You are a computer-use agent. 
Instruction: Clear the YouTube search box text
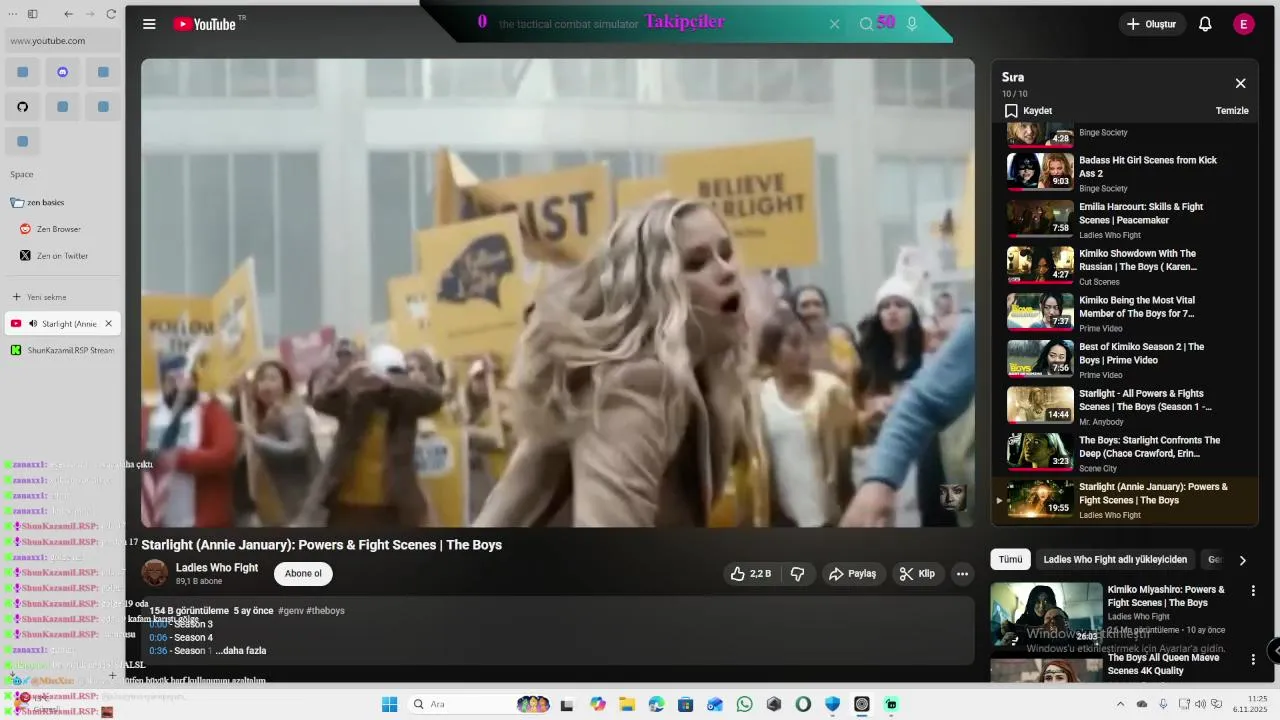[x=834, y=24]
